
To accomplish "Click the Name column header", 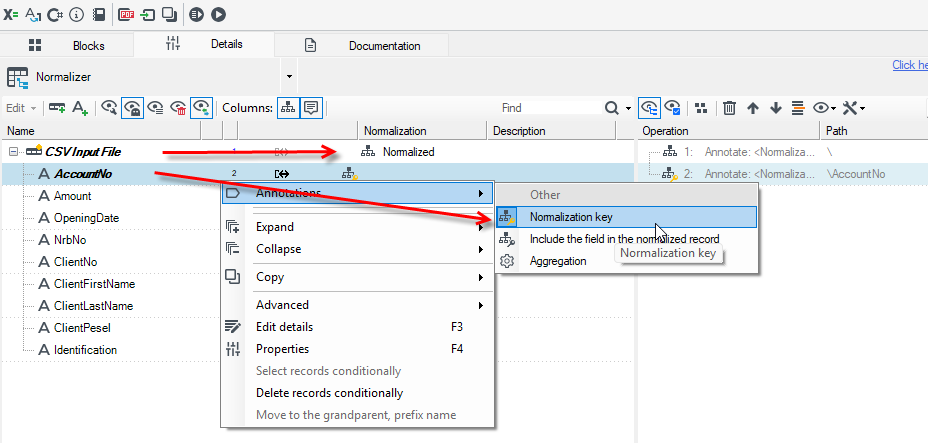I will pyautogui.click(x=101, y=131).
